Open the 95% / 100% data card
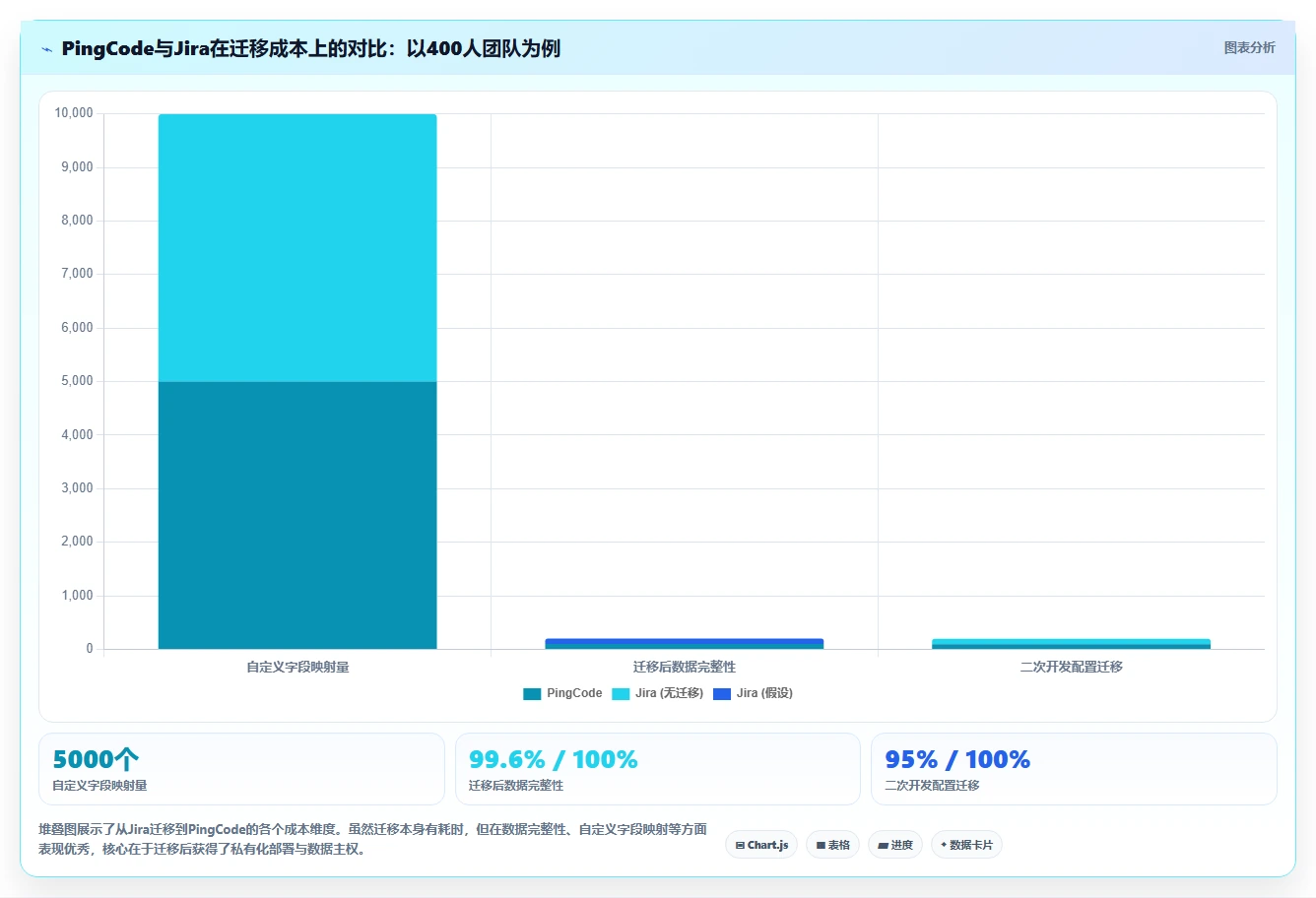 (1074, 769)
